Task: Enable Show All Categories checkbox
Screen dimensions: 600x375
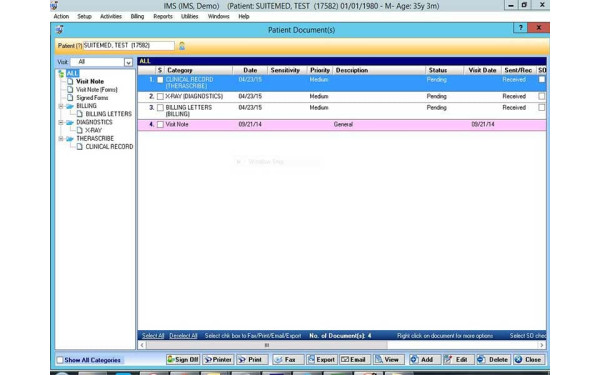Action: click(x=60, y=360)
